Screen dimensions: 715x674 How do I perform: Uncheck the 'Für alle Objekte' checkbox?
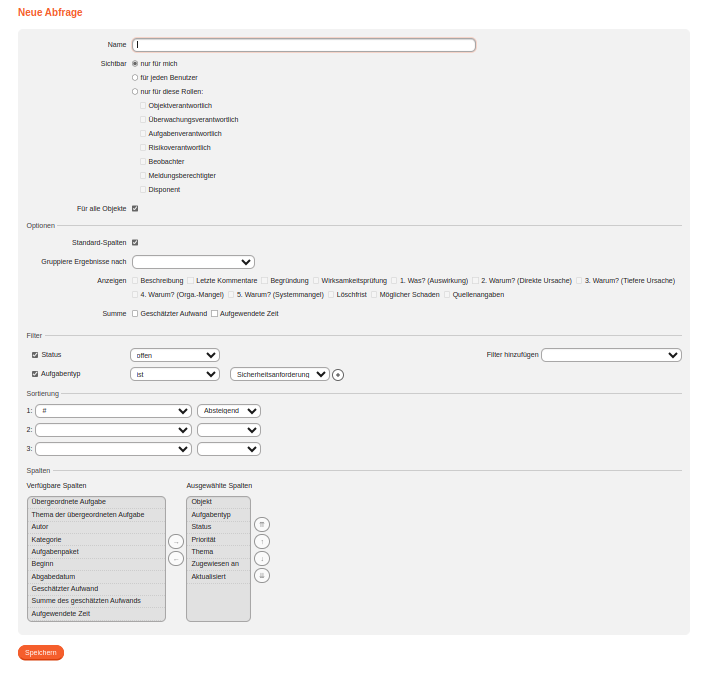pos(135,208)
